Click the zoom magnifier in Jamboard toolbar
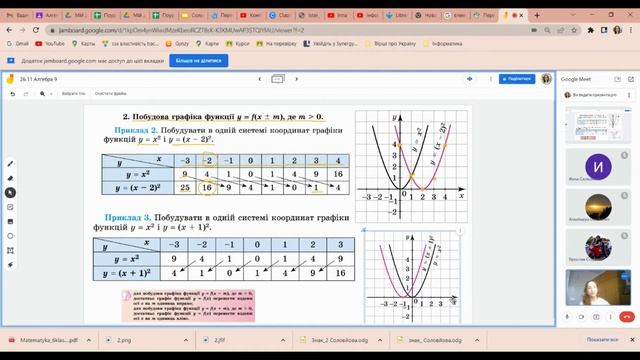640x360 pixels. [42, 93]
